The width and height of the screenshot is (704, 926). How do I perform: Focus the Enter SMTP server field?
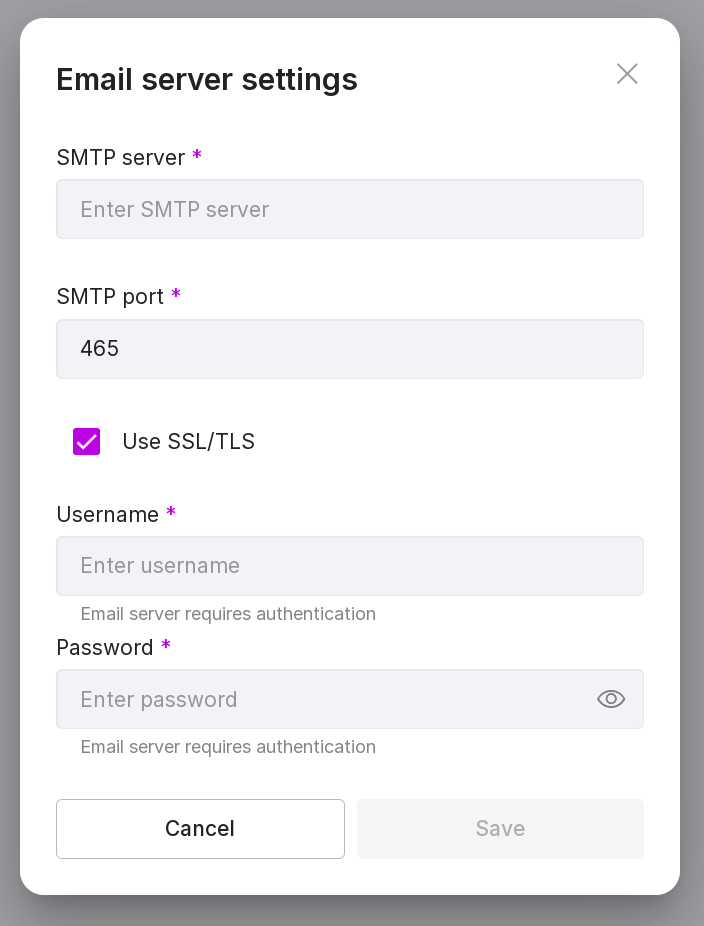coord(350,209)
